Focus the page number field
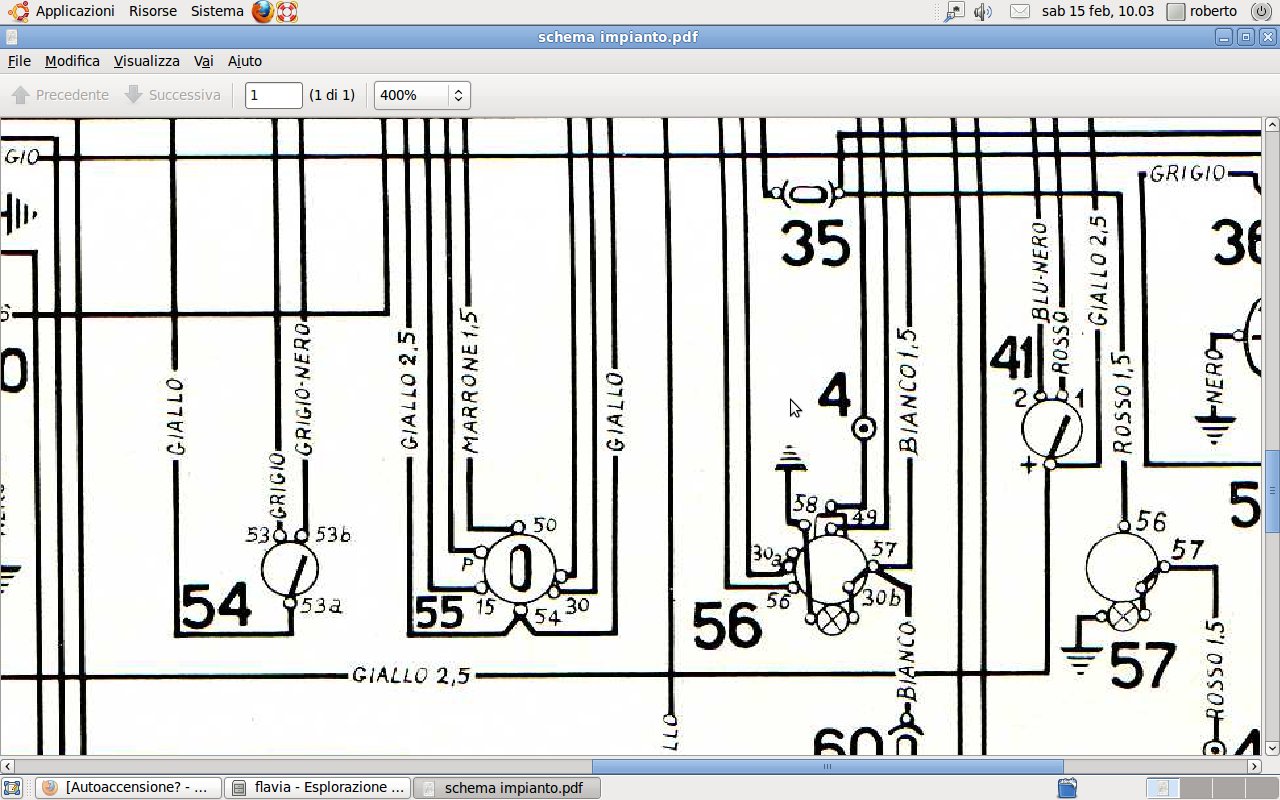 [273, 95]
